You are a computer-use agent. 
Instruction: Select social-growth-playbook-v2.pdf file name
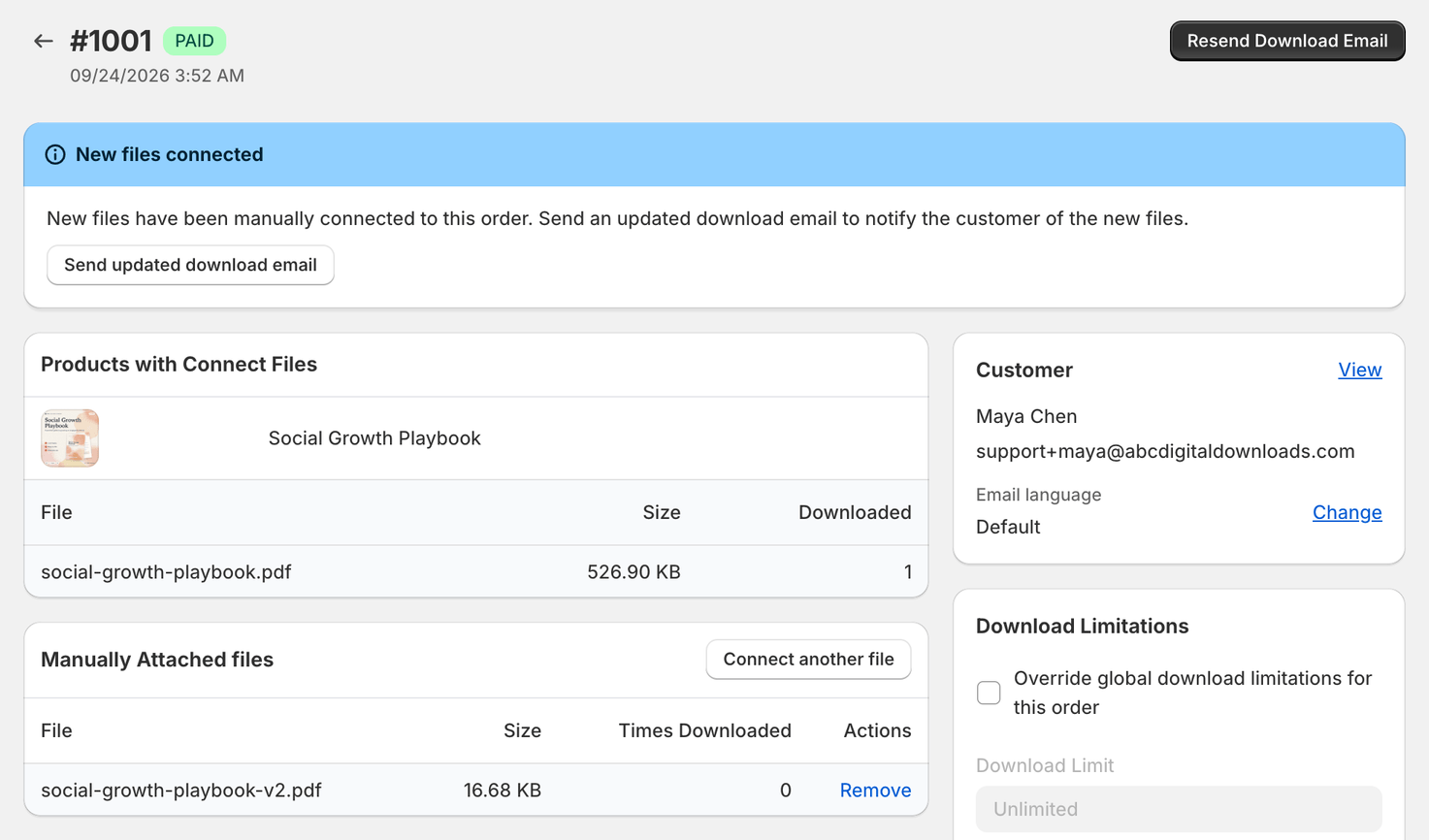coord(181,790)
